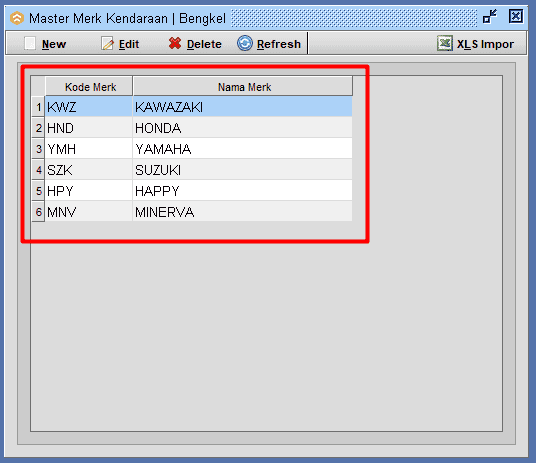
Task: Click the blue Refresh icon
Action: click(245, 43)
